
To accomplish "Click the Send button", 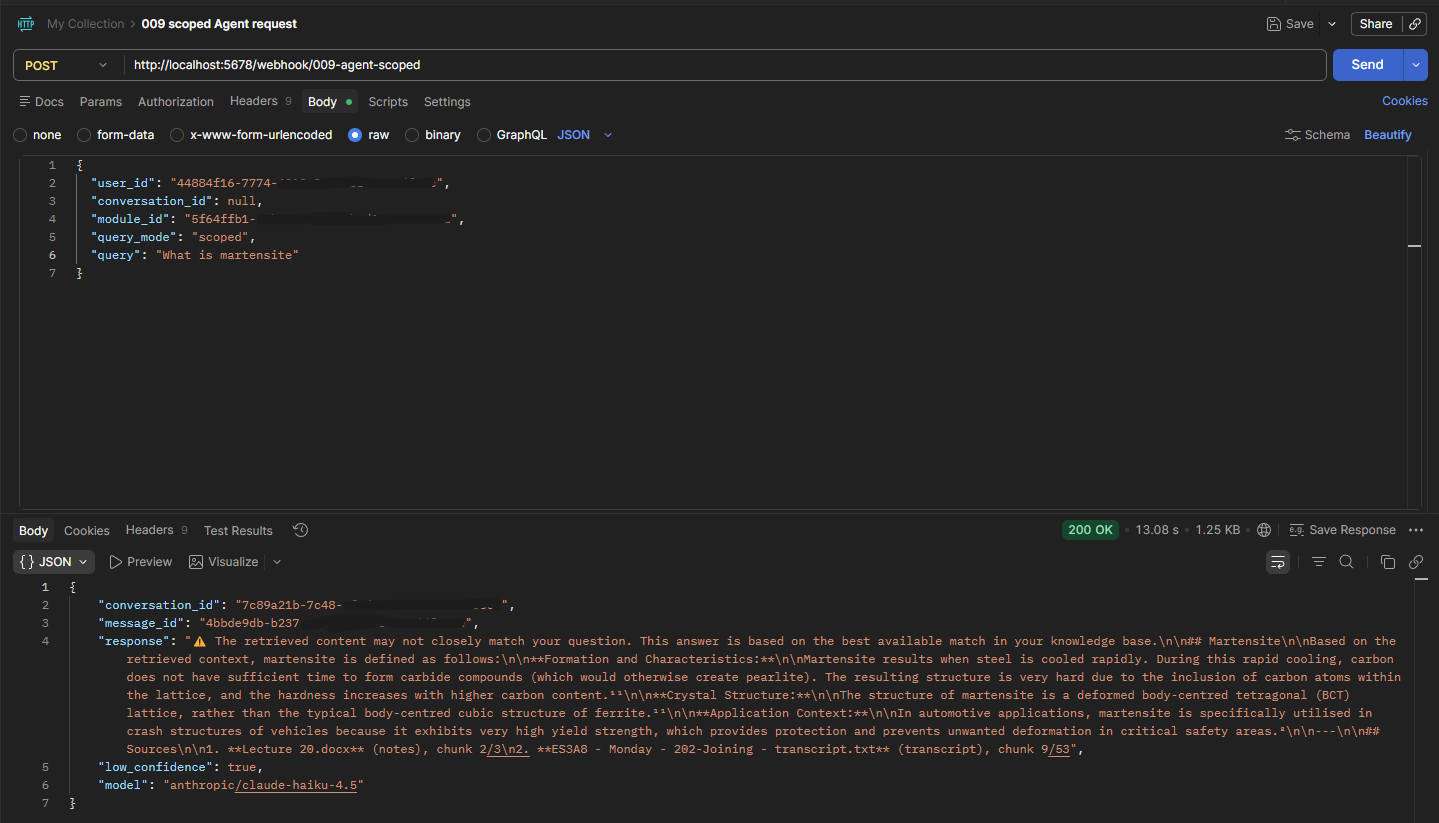I will coord(1367,65).
